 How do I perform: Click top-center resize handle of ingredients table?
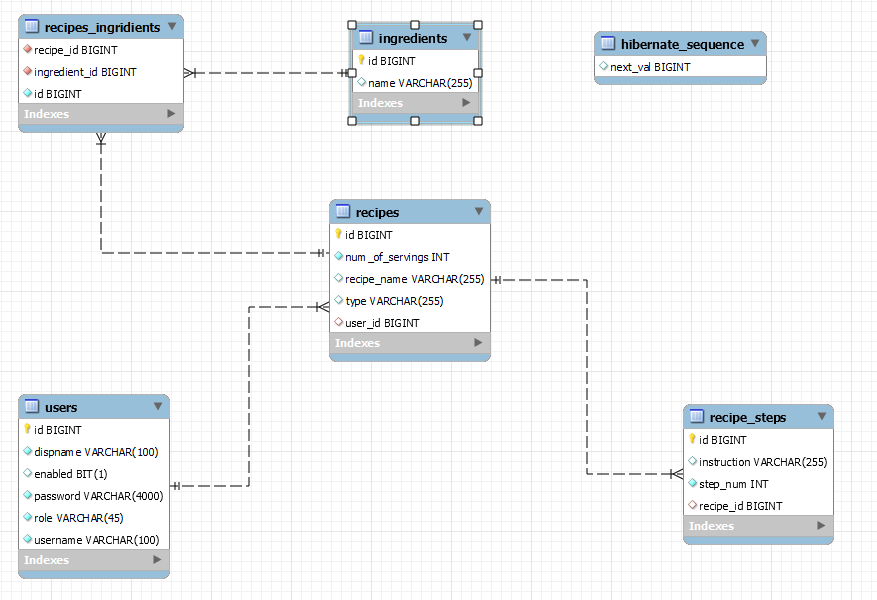click(x=415, y=25)
